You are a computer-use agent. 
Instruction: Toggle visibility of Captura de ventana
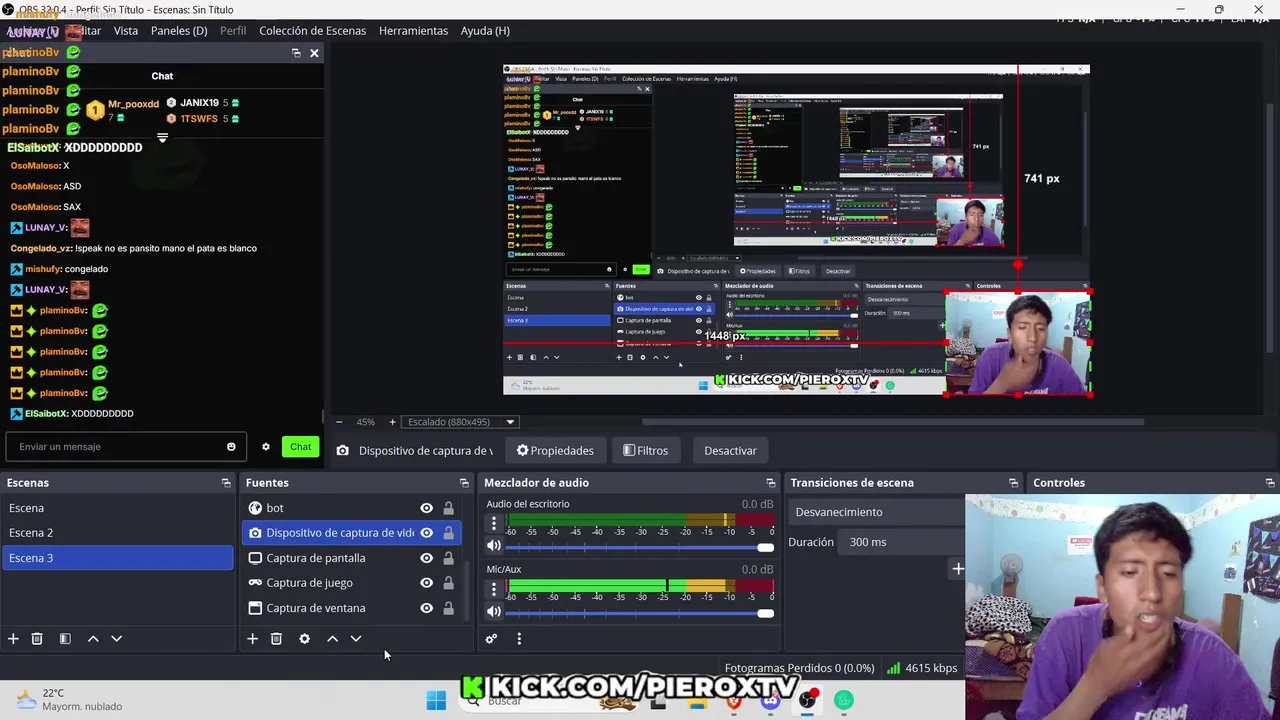point(427,608)
